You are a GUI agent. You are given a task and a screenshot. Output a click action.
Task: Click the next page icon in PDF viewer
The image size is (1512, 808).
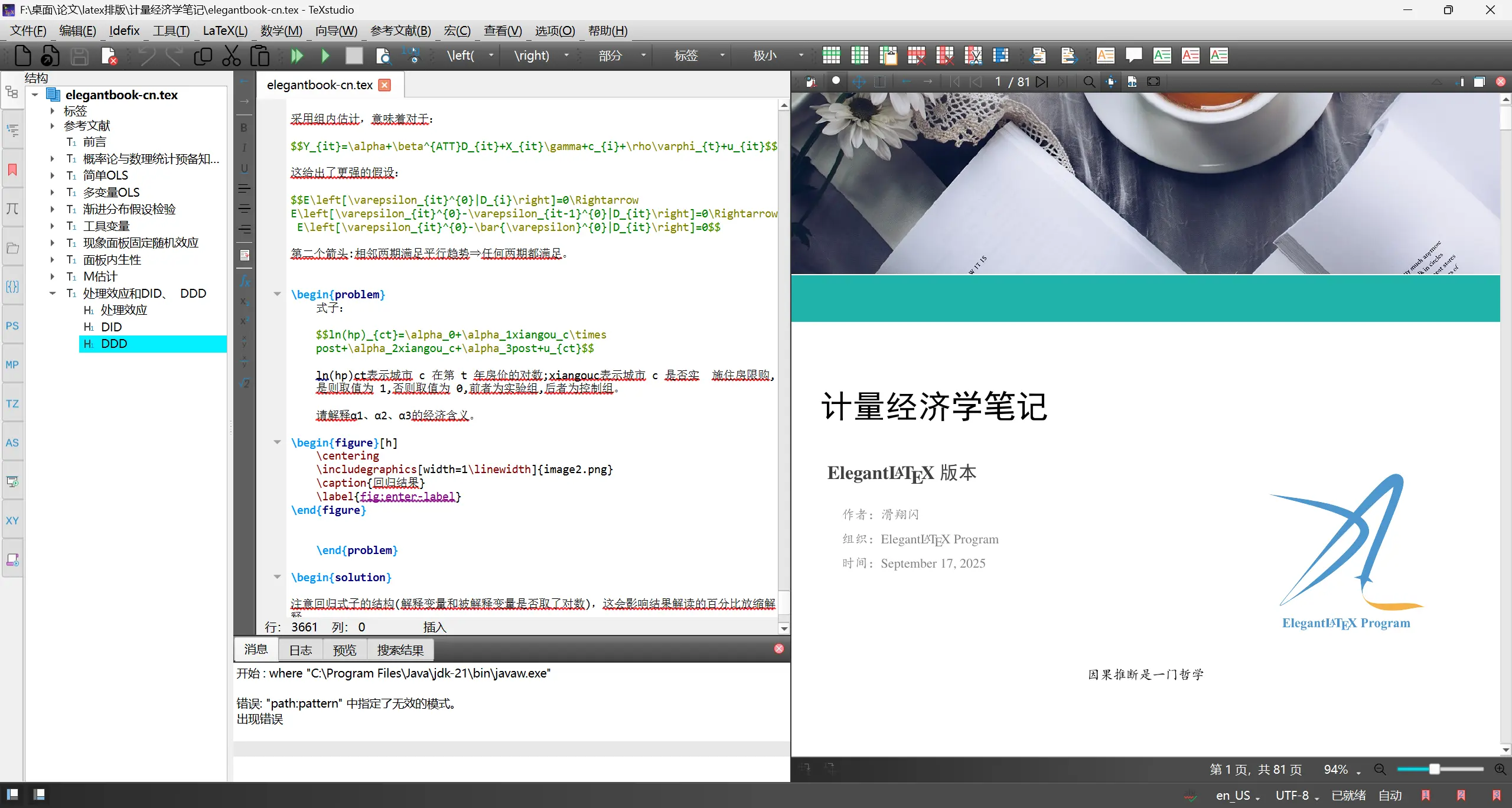coord(1042,82)
